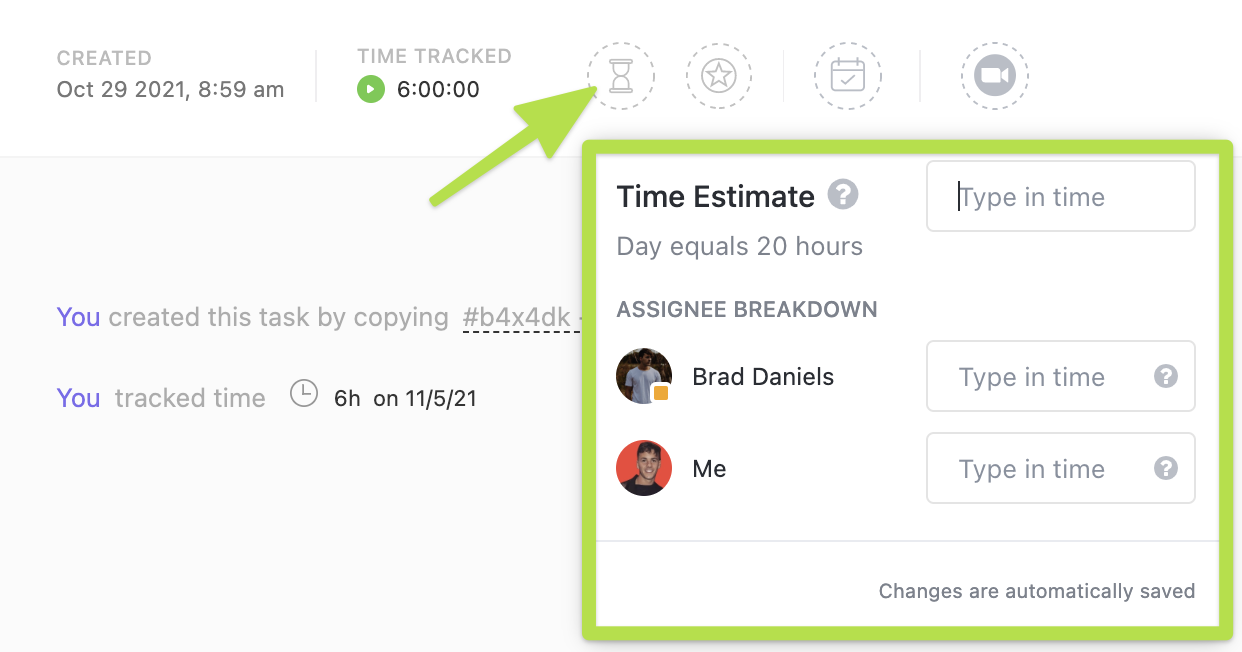Image resolution: width=1242 pixels, height=652 pixels.
Task: Click help icon in the Me time field
Action: [1165, 468]
